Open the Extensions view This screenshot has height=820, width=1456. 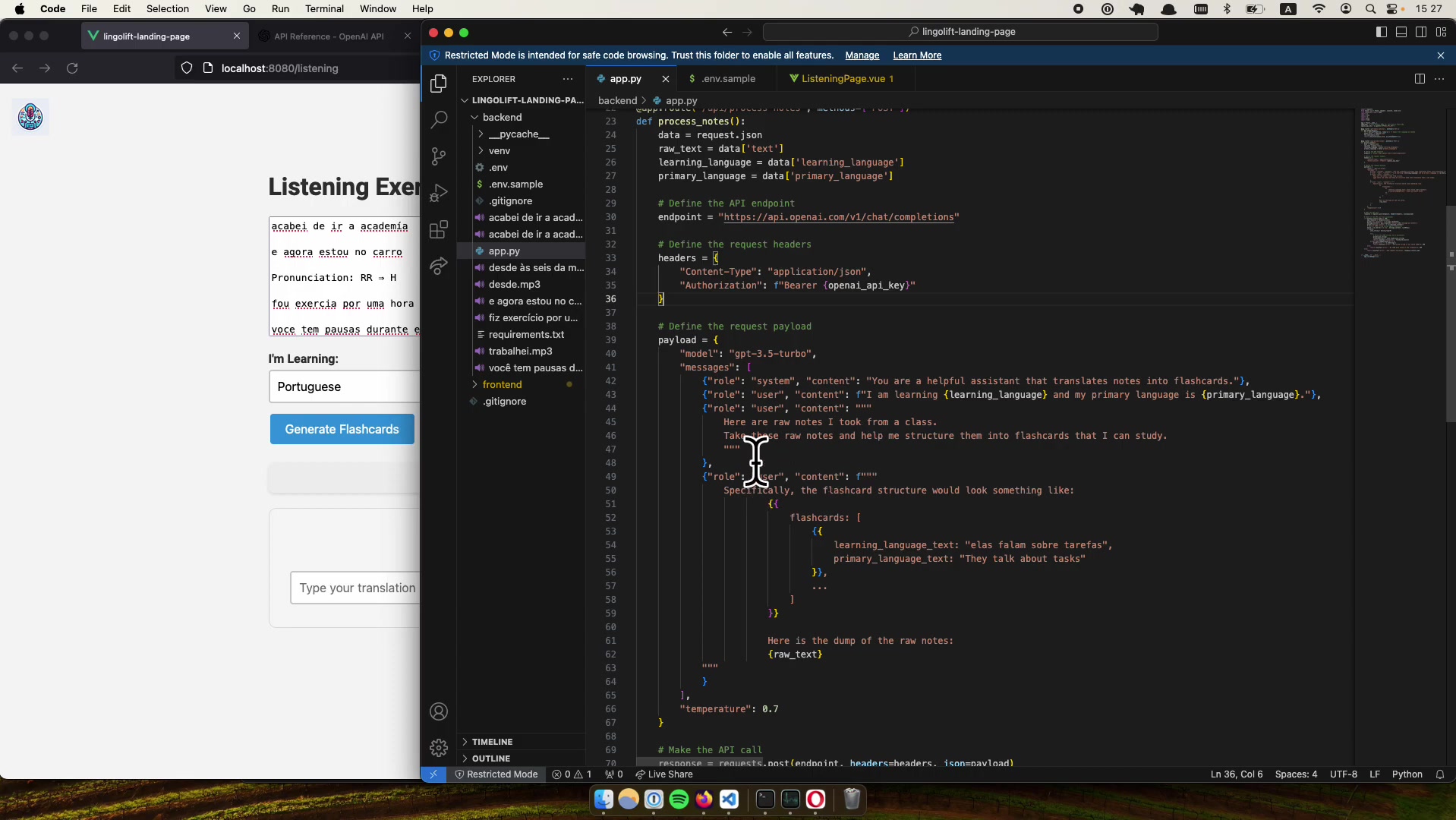pos(439,229)
